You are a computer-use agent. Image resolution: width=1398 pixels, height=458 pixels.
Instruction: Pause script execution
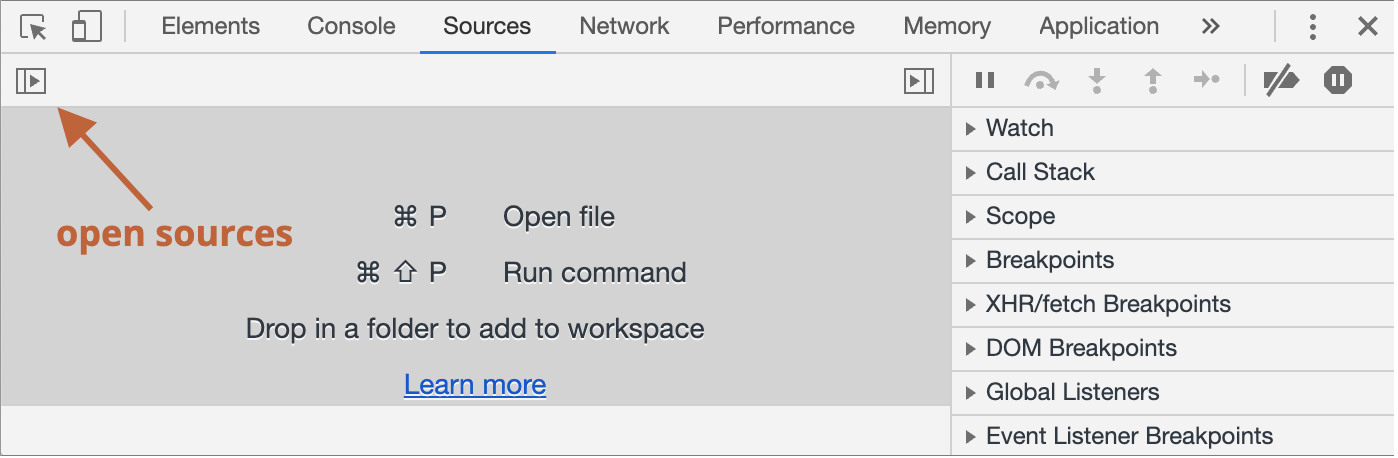click(x=985, y=81)
